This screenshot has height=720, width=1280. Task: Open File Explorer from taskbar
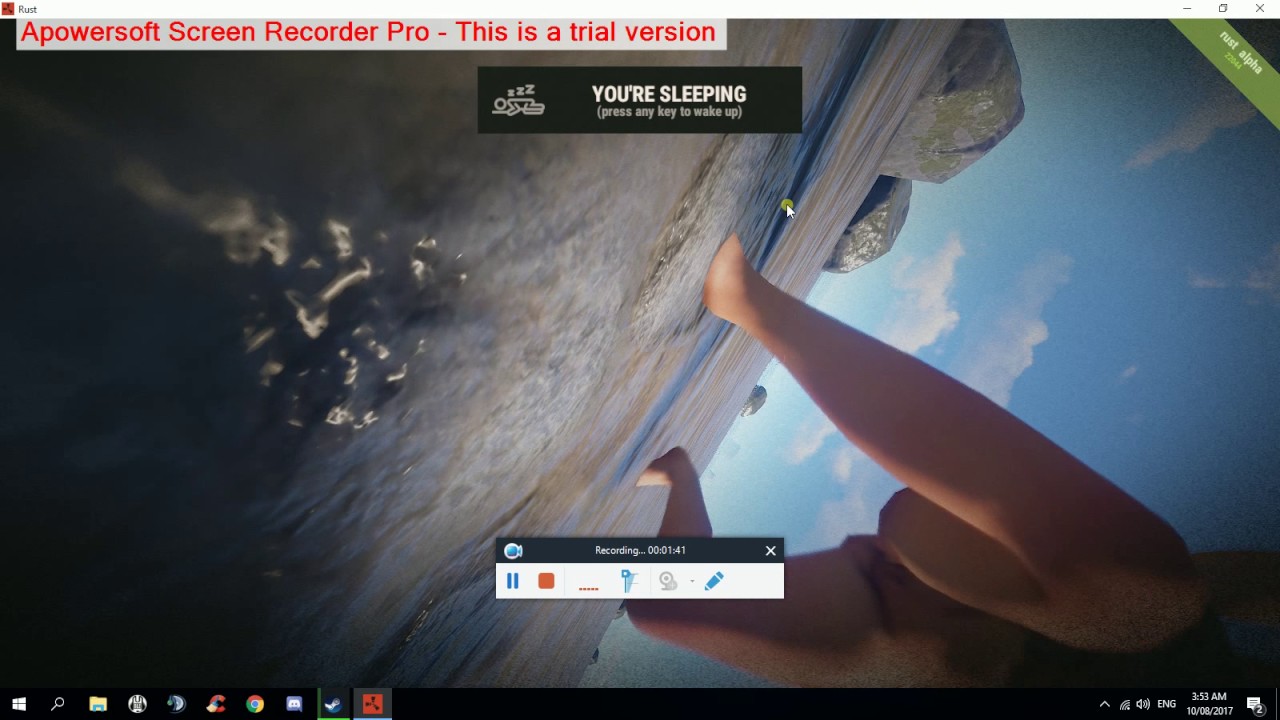coord(98,704)
